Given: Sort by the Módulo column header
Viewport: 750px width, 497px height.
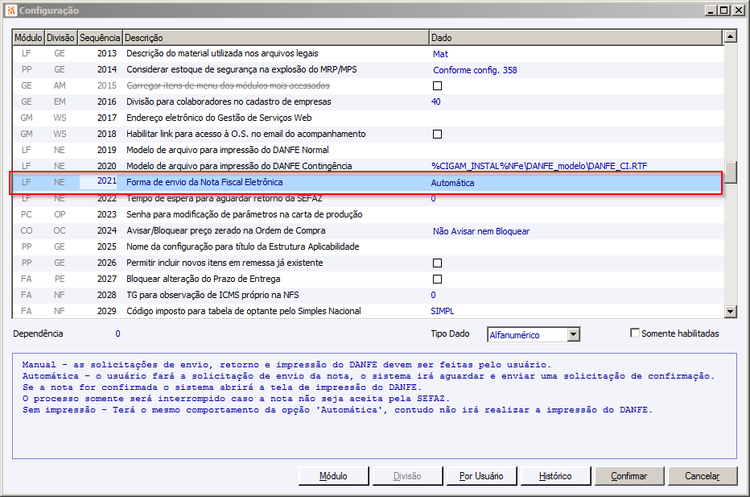Looking at the screenshot, I should pyautogui.click(x=28, y=38).
